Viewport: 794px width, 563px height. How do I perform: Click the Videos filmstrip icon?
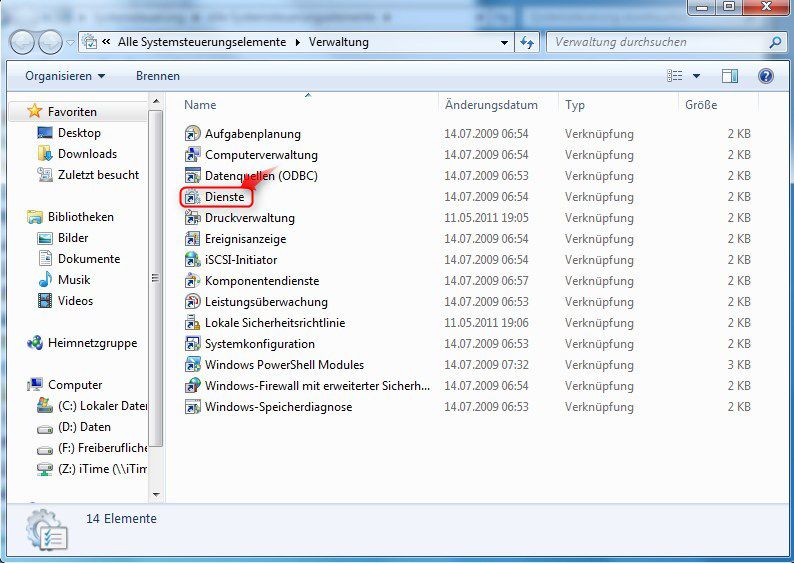coord(45,301)
